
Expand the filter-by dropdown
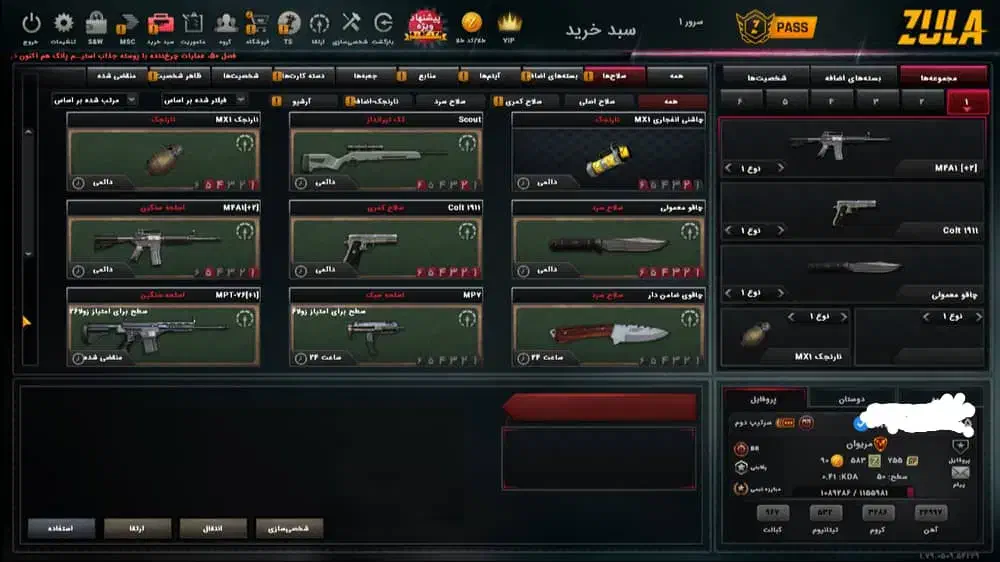(204, 100)
